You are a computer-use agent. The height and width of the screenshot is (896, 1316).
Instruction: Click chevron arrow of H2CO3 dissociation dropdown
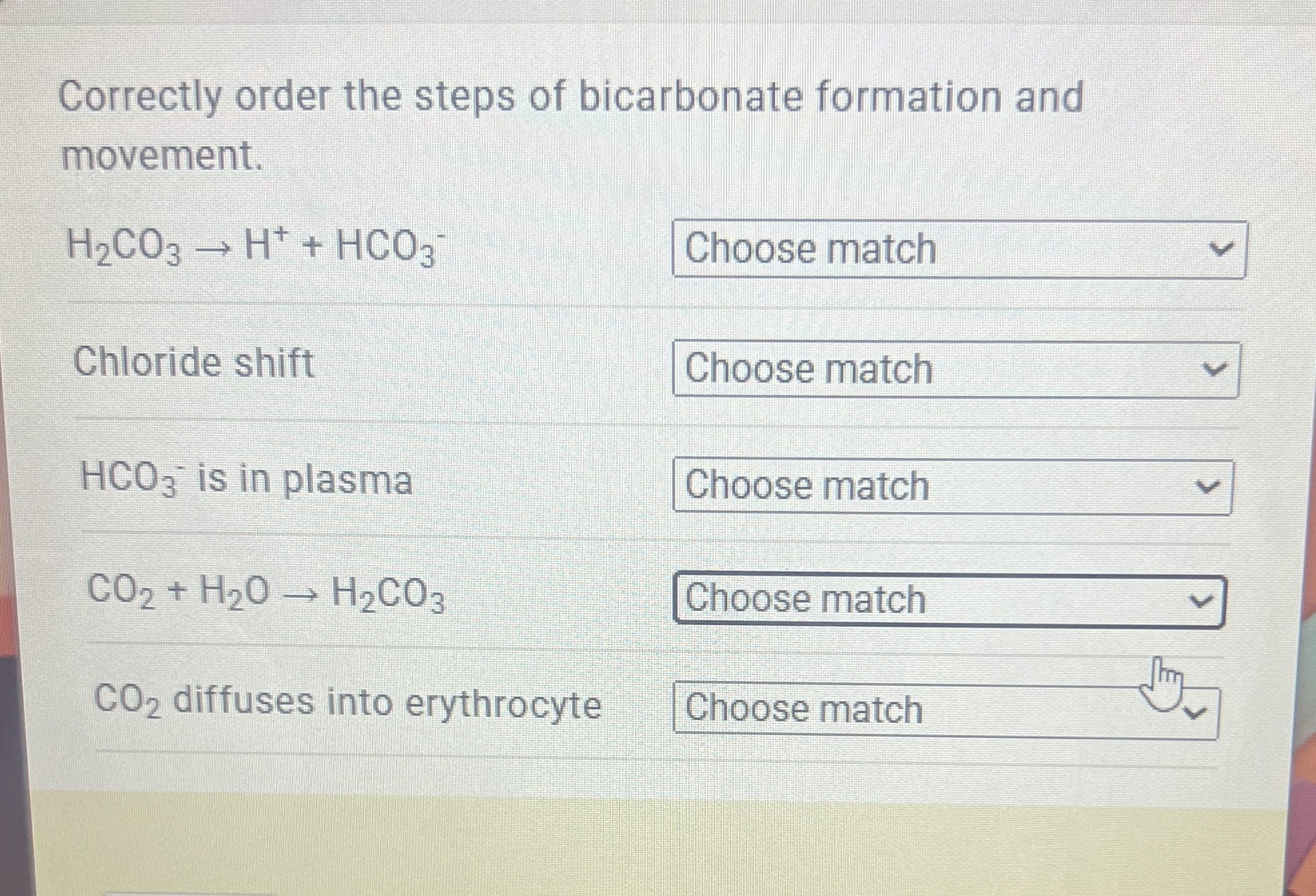pos(1221,250)
